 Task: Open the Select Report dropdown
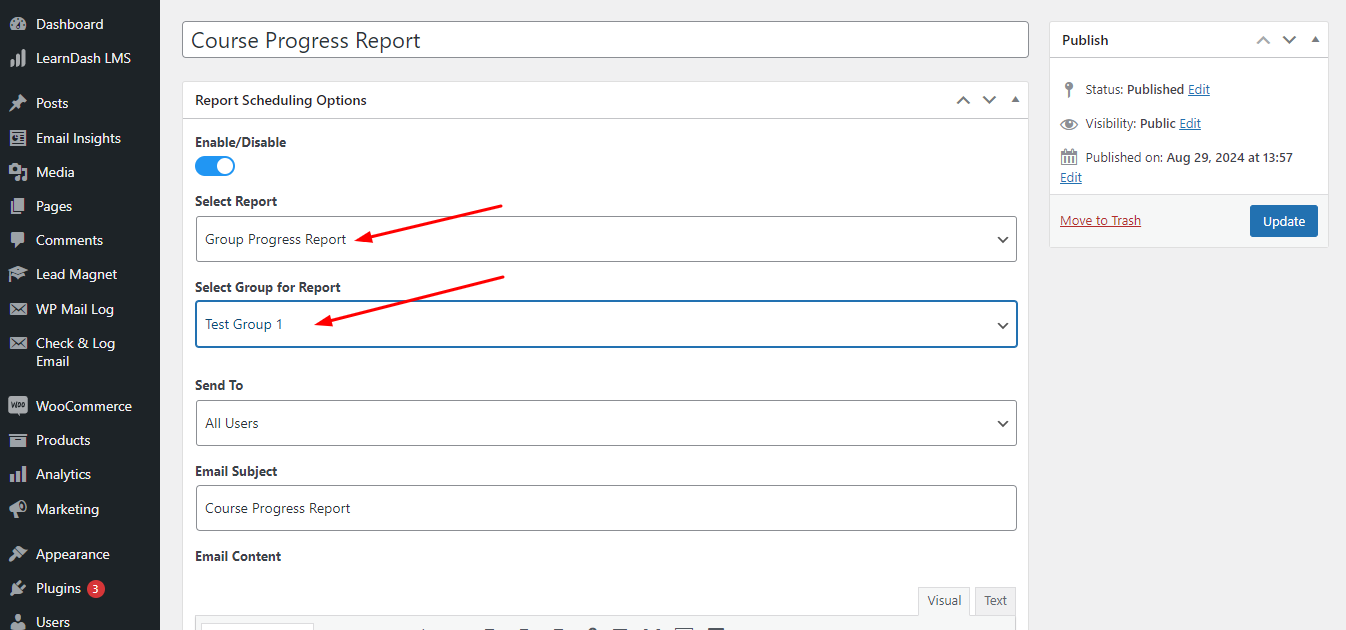click(605, 239)
